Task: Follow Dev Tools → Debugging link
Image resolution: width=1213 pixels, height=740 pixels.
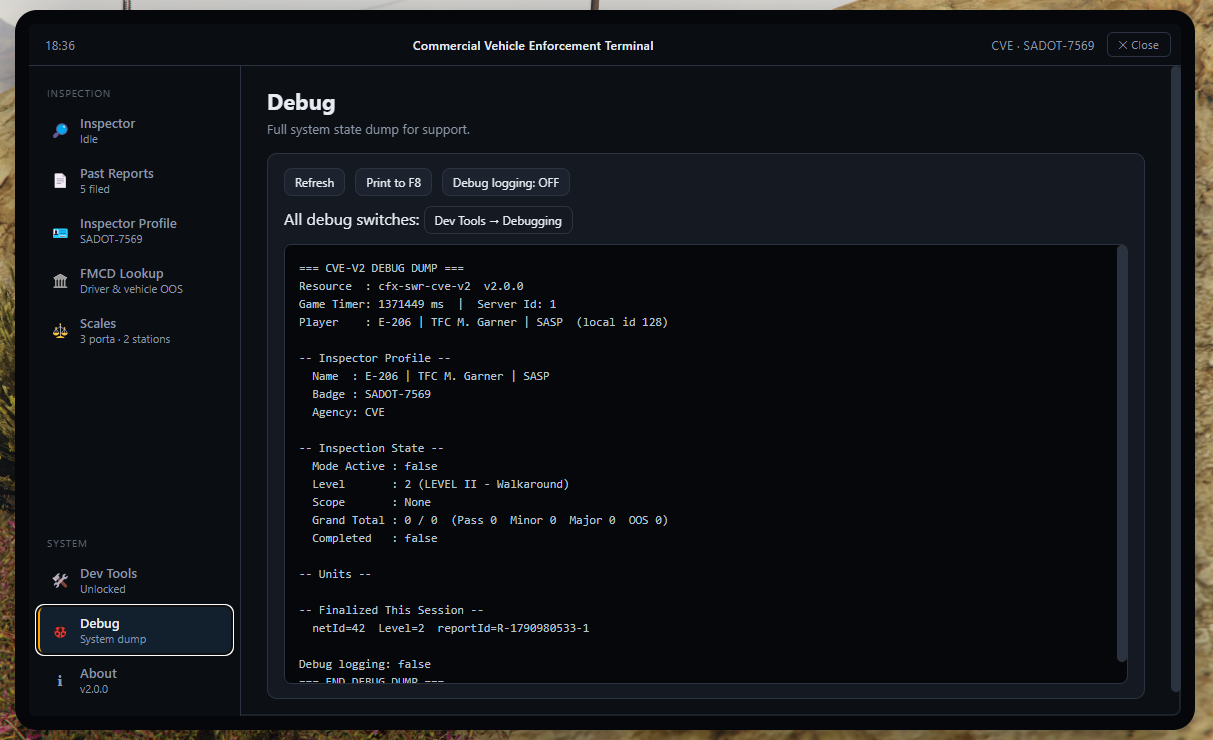Action: click(498, 220)
